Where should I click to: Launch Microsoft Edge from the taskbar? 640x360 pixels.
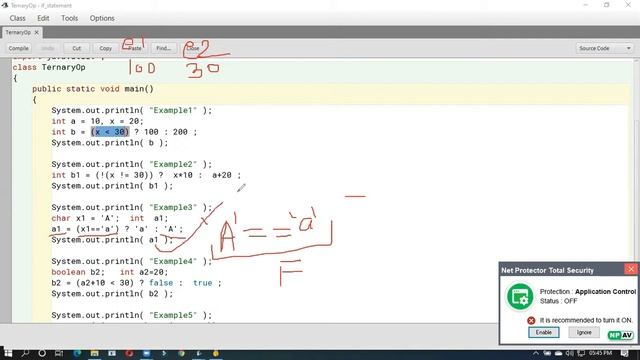(x=77, y=353)
